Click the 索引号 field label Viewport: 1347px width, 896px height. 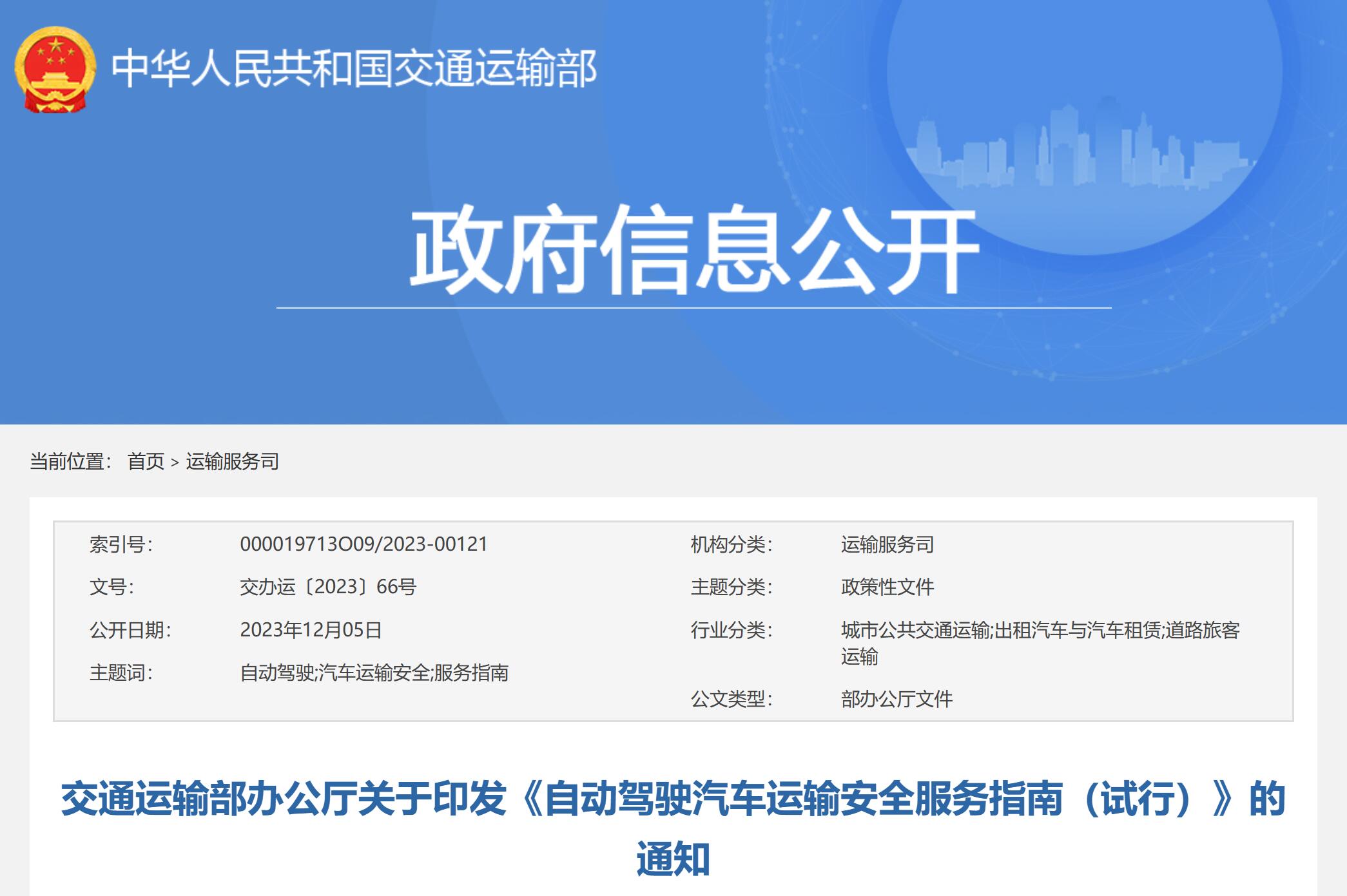(x=121, y=544)
